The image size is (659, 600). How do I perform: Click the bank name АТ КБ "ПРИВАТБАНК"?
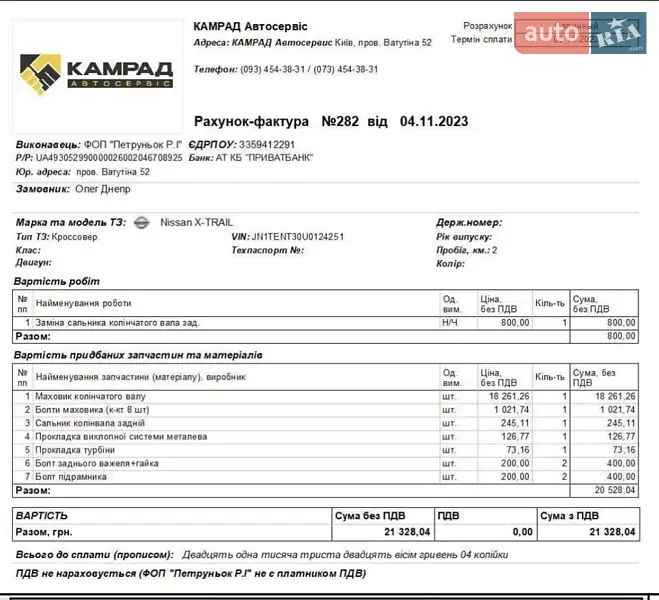pos(265,158)
